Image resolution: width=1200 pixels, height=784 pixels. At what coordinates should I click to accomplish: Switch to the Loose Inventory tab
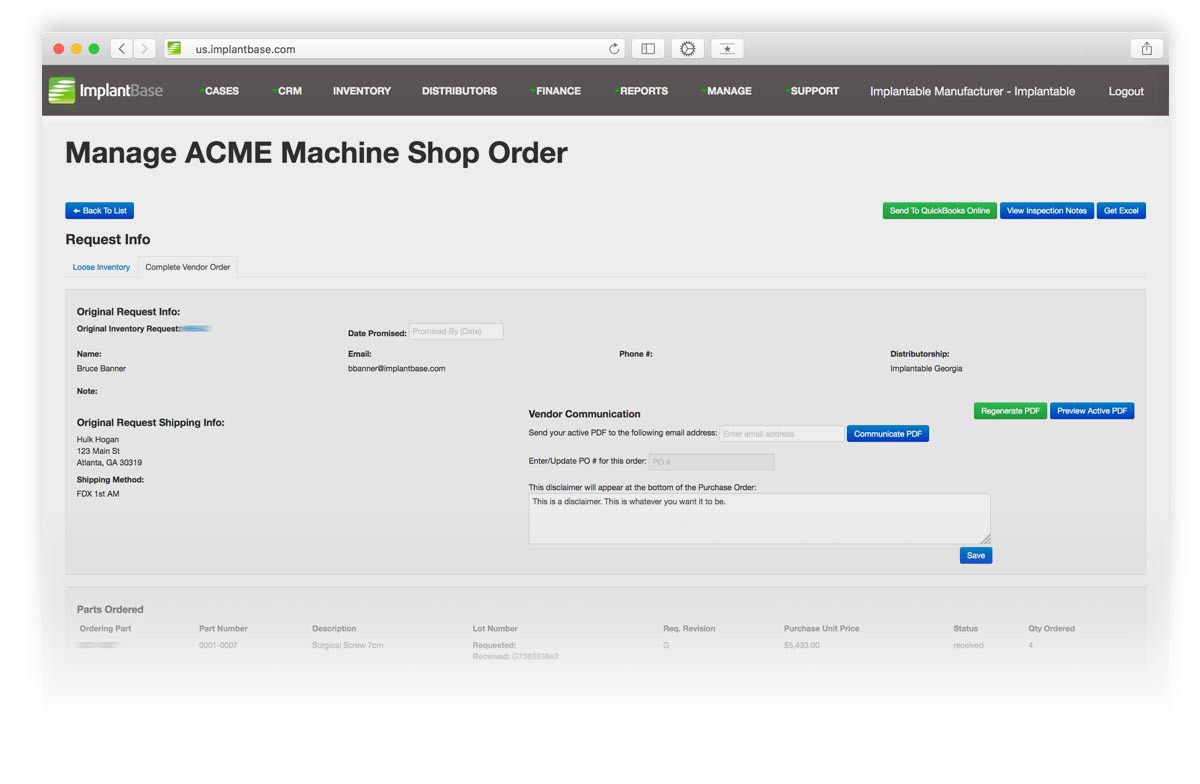click(101, 267)
